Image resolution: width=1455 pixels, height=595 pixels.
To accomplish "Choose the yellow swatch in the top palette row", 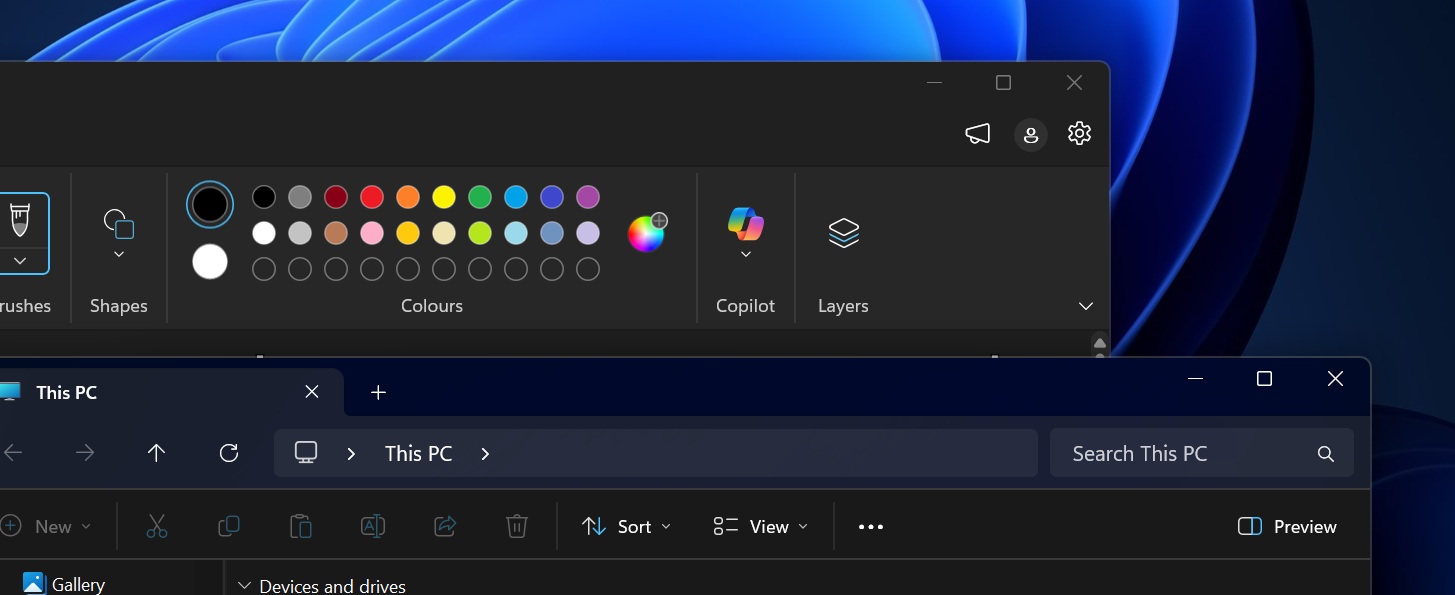I will (444, 197).
